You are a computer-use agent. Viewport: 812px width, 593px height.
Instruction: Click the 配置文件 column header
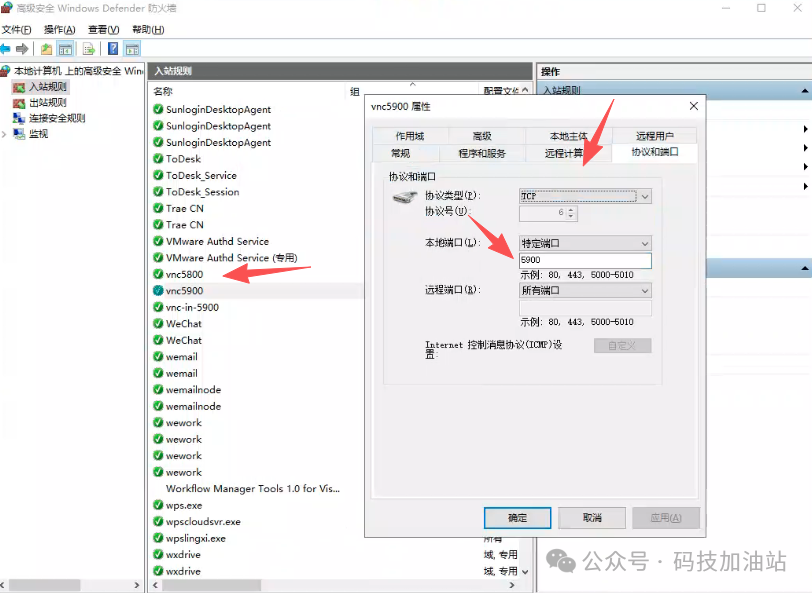coord(501,91)
